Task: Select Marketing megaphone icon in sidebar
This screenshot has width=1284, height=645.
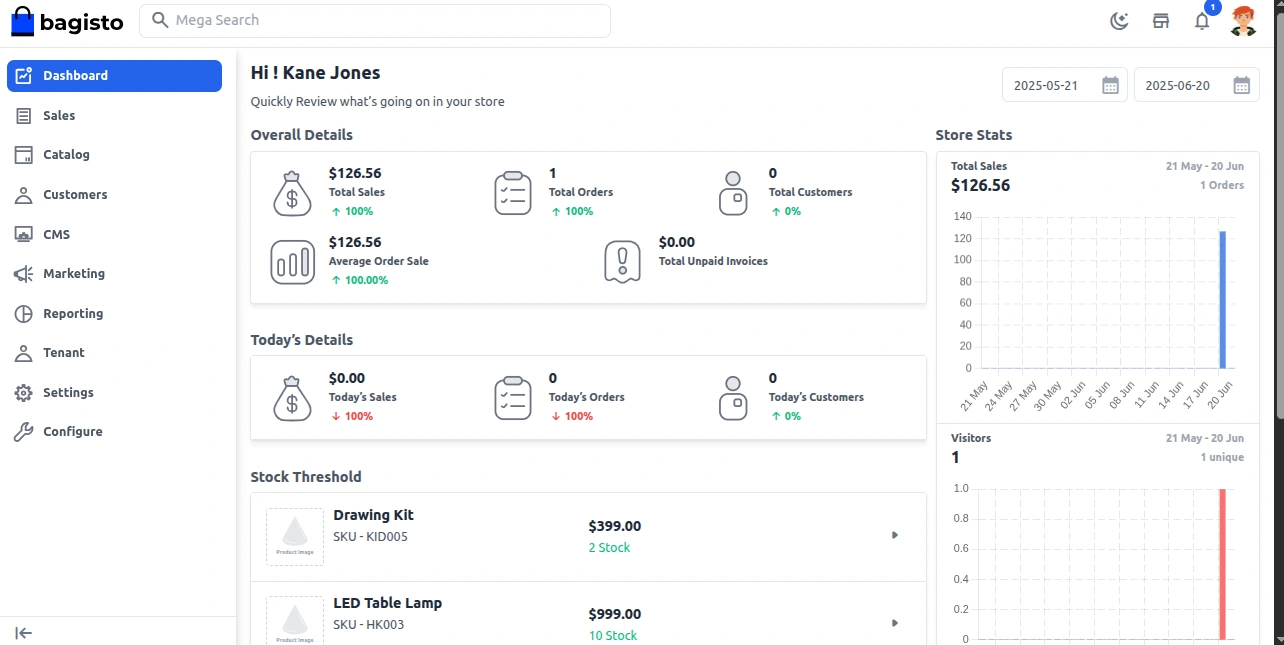Action: pyautogui.click(x=24, y=274)
